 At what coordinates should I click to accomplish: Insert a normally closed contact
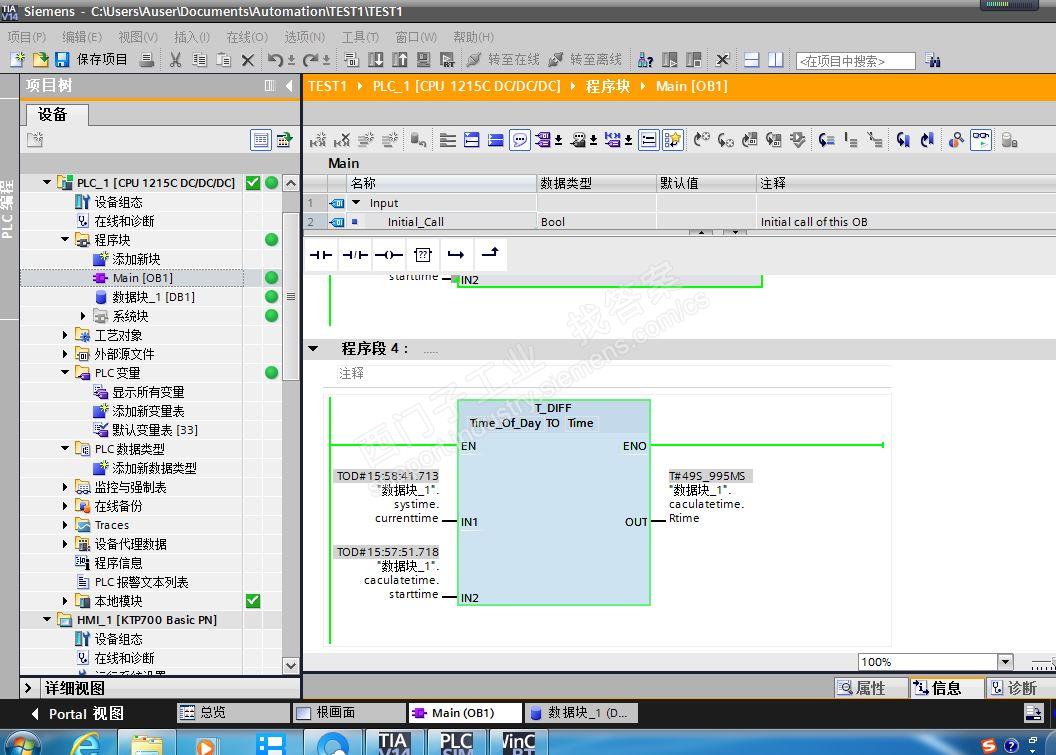pos(355,255)
